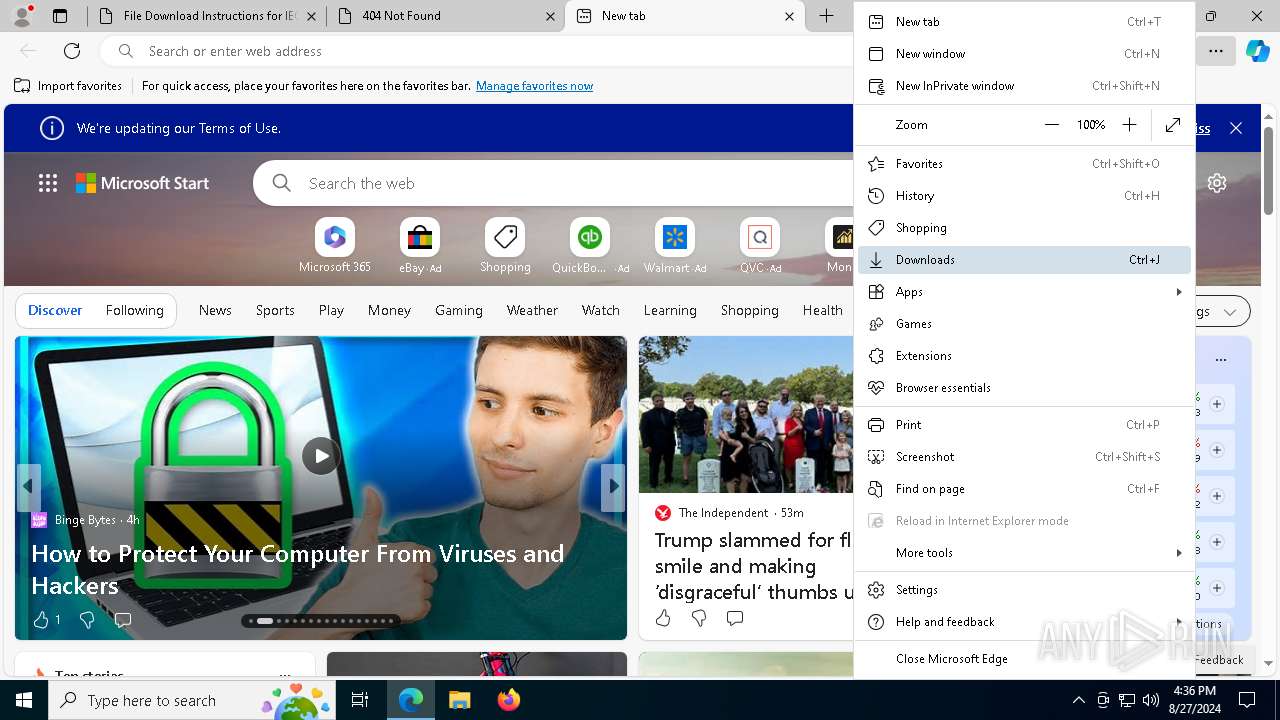1280x720 pixels.
Task: Switch to 404 Not Found tab
Action: coord(445,16)
